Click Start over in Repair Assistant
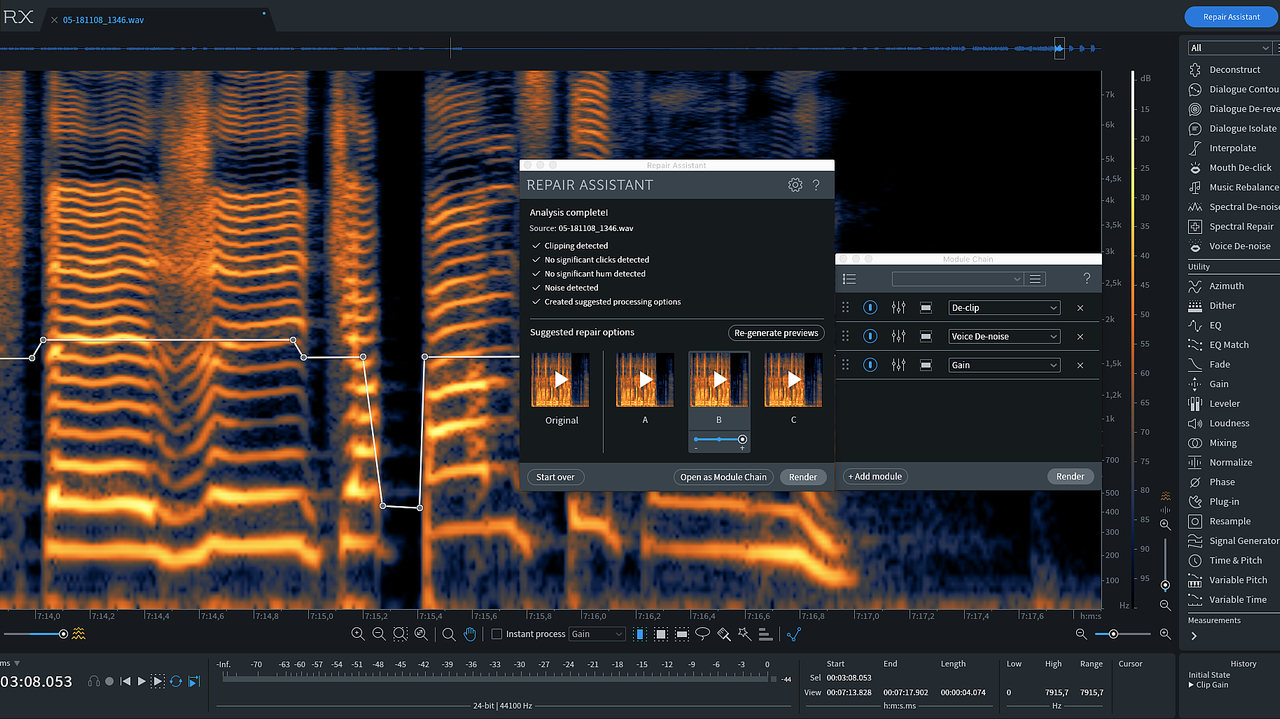This screenshot has height=719, width=1280. (555, 477)
